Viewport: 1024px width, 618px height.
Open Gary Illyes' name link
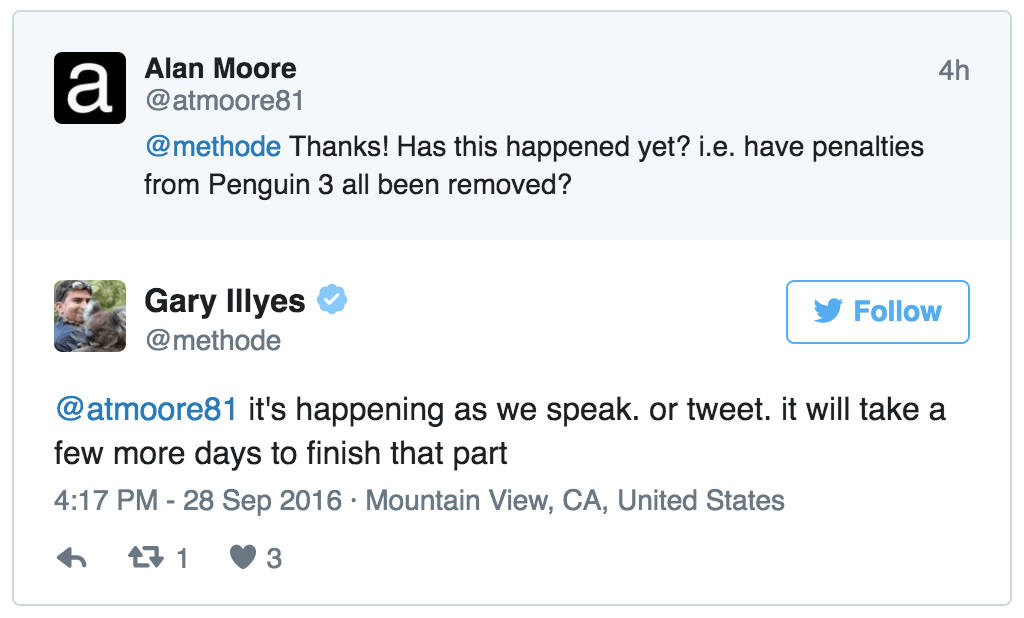coord(225,300)
